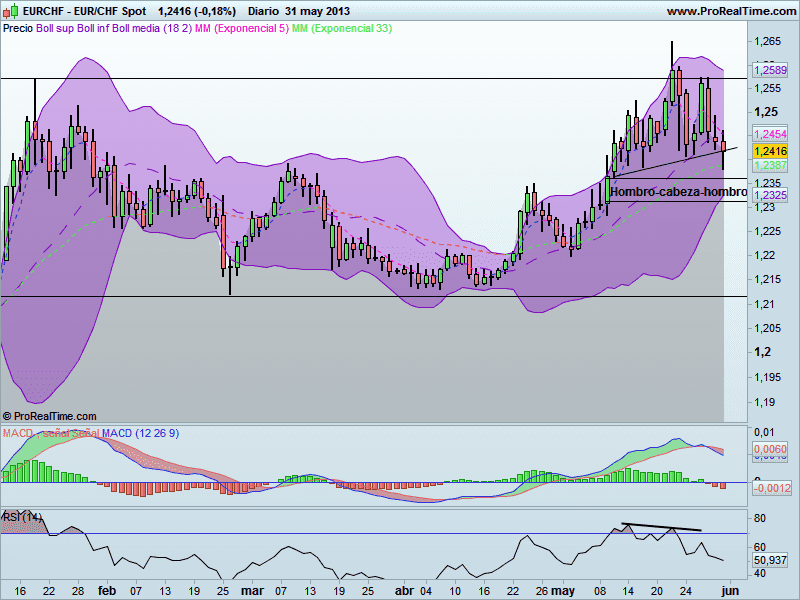Click the candlestick chart icon
The image size is (800, 600).
click(13, 10)
